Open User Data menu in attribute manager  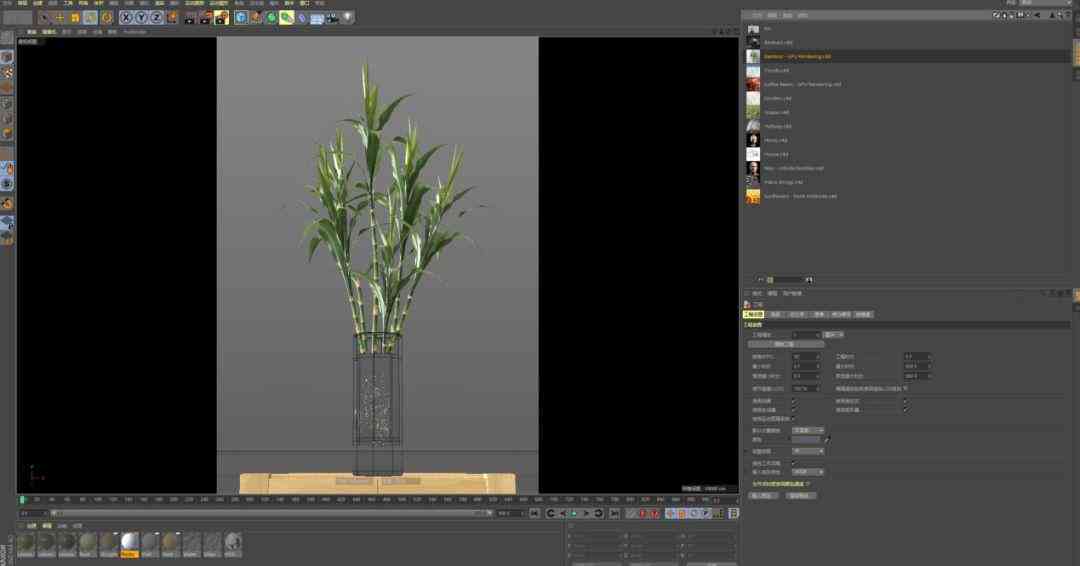click(x=791, y=293)
